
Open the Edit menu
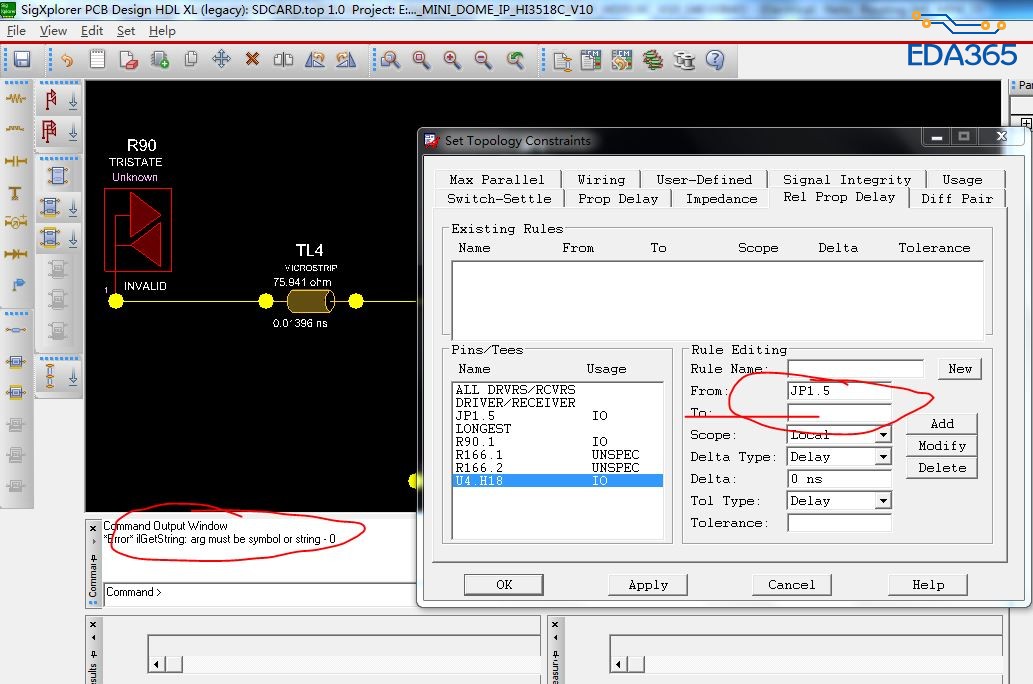[92, 31]
